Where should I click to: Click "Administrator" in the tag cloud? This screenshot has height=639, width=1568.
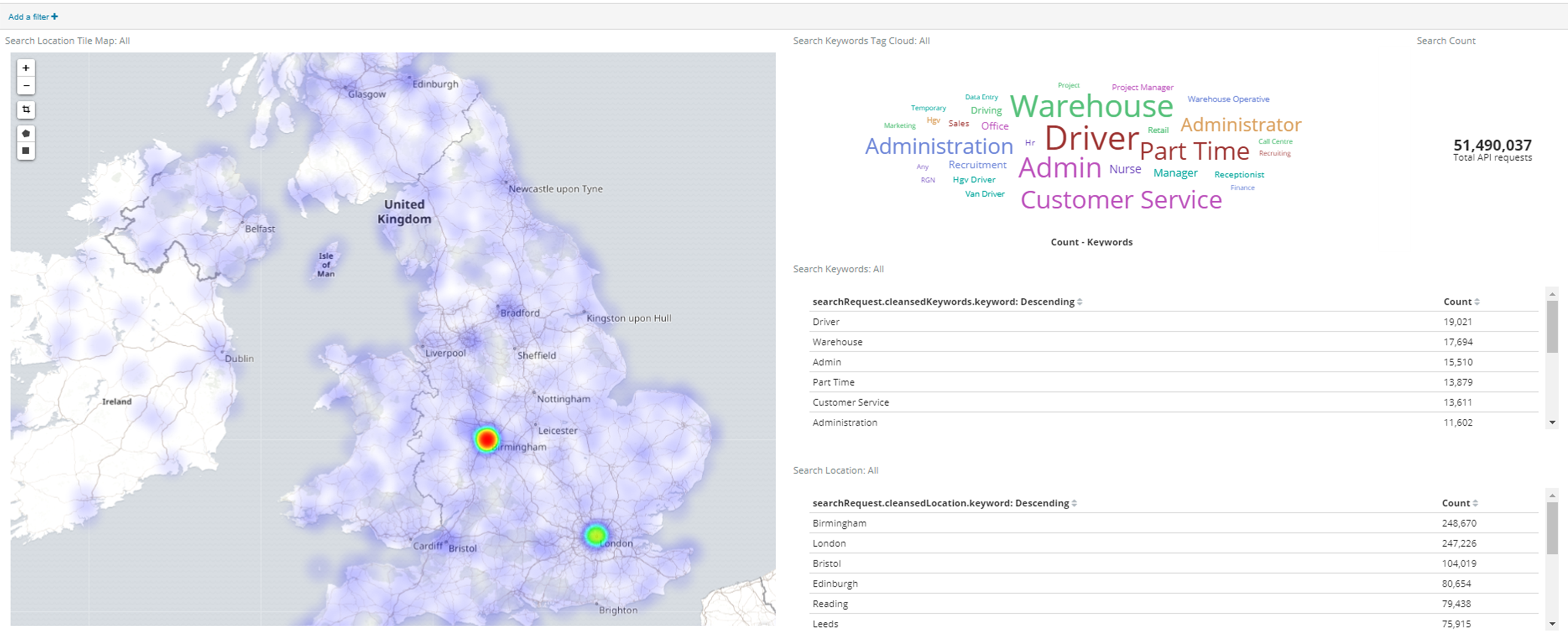pyautogui.click(x=1241, y=125)
